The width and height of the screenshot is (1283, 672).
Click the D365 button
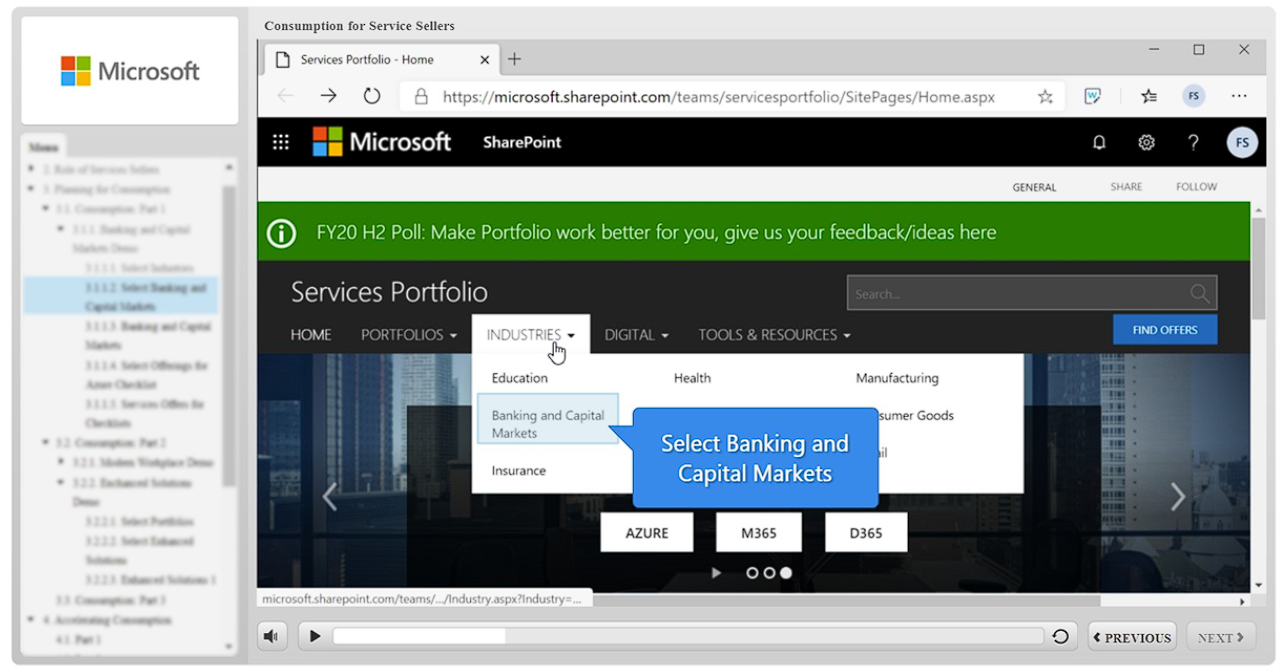pos(866,533)
